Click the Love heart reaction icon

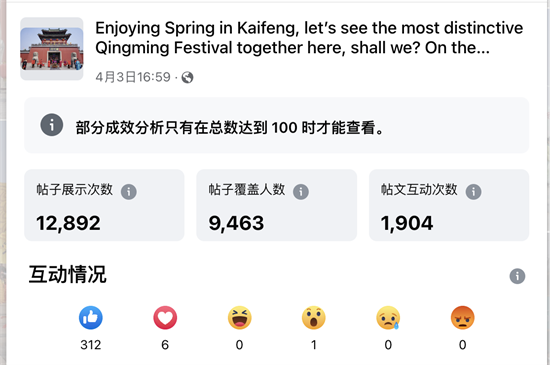tap(165, 318)
